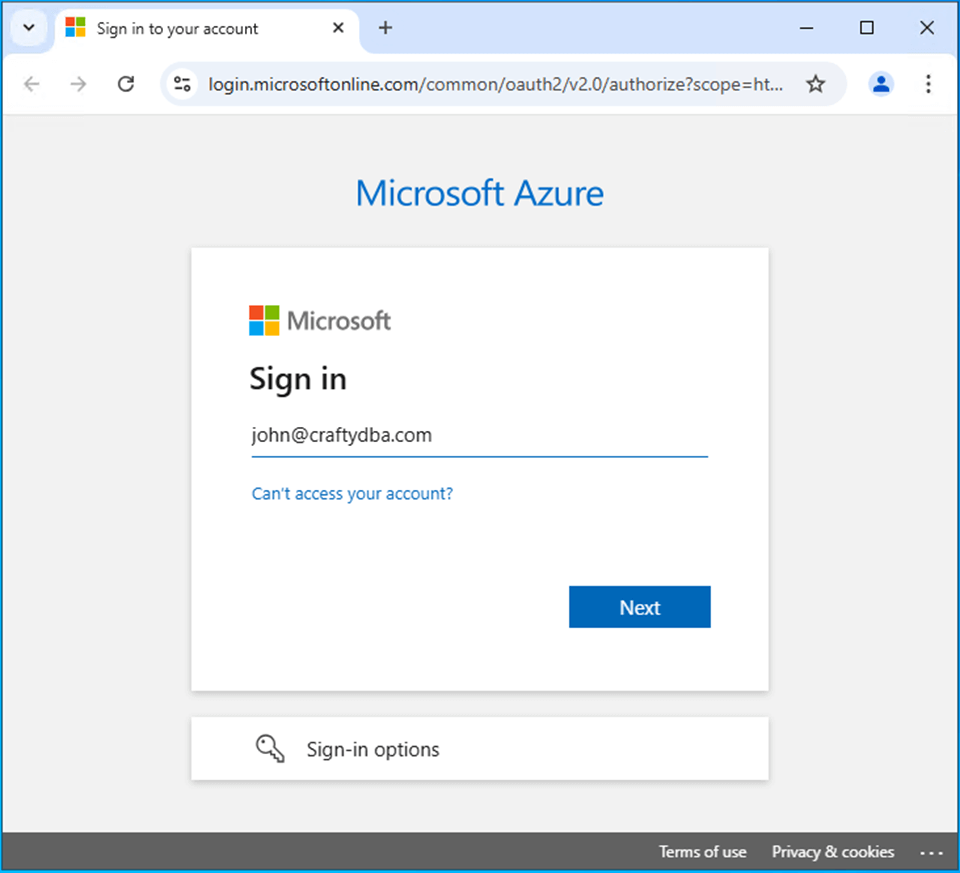Maximize the browser window
This screenshot has width=960, height=873.
(866, 28)
